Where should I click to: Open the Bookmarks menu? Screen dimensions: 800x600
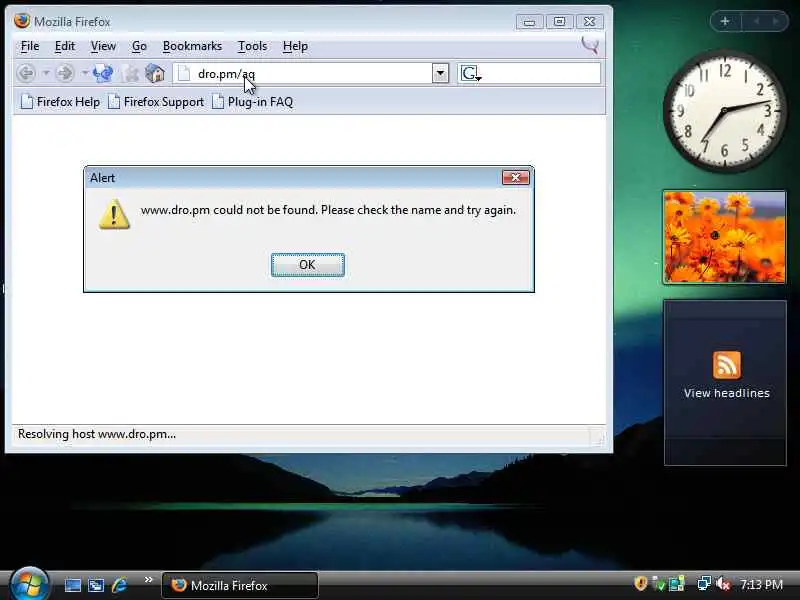[192, 46]
